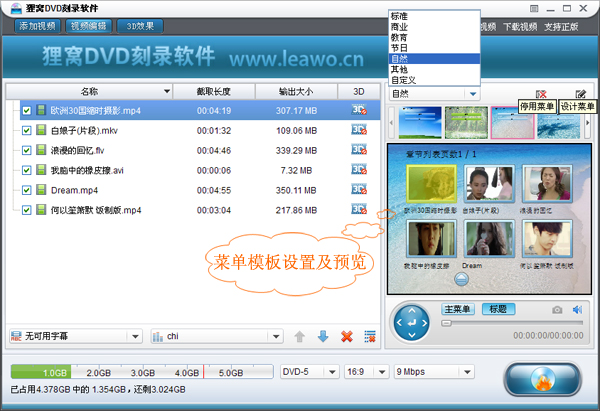Click the preview playback progress slider
This screenshot has width=600, height=411.
(512, 323)
